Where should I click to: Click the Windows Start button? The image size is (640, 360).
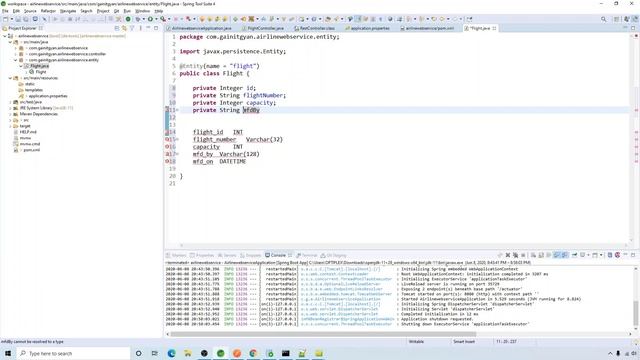(8, 353)
